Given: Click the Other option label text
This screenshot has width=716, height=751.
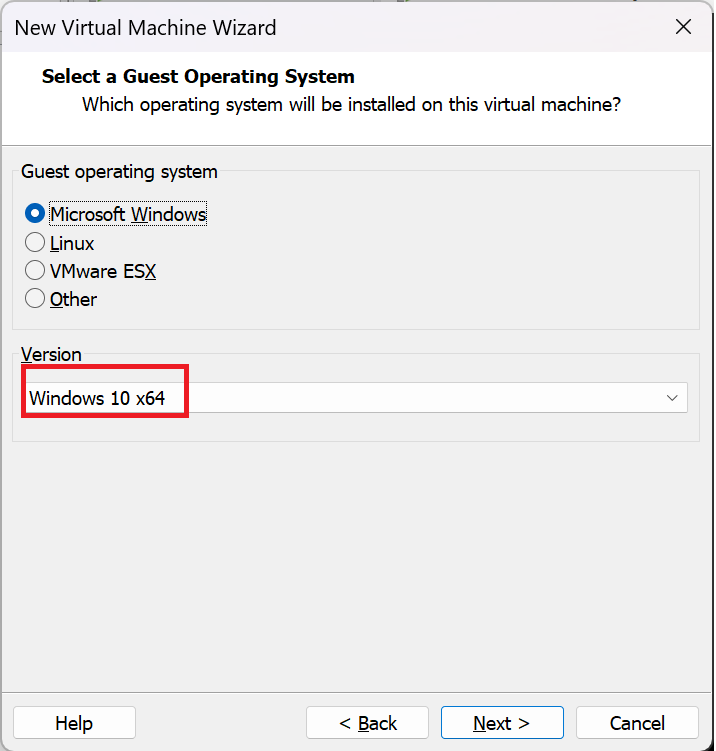Looking at the screenshot, I should coord(73,299).
